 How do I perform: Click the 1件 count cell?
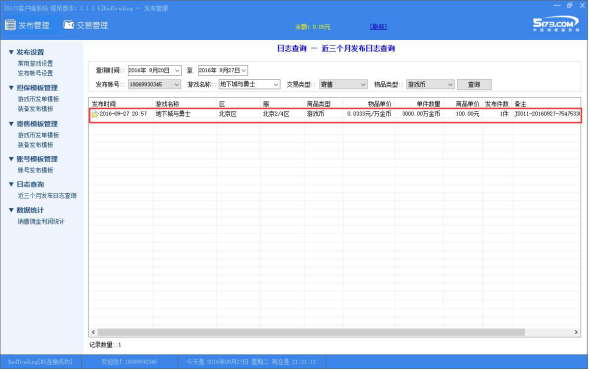504,114
